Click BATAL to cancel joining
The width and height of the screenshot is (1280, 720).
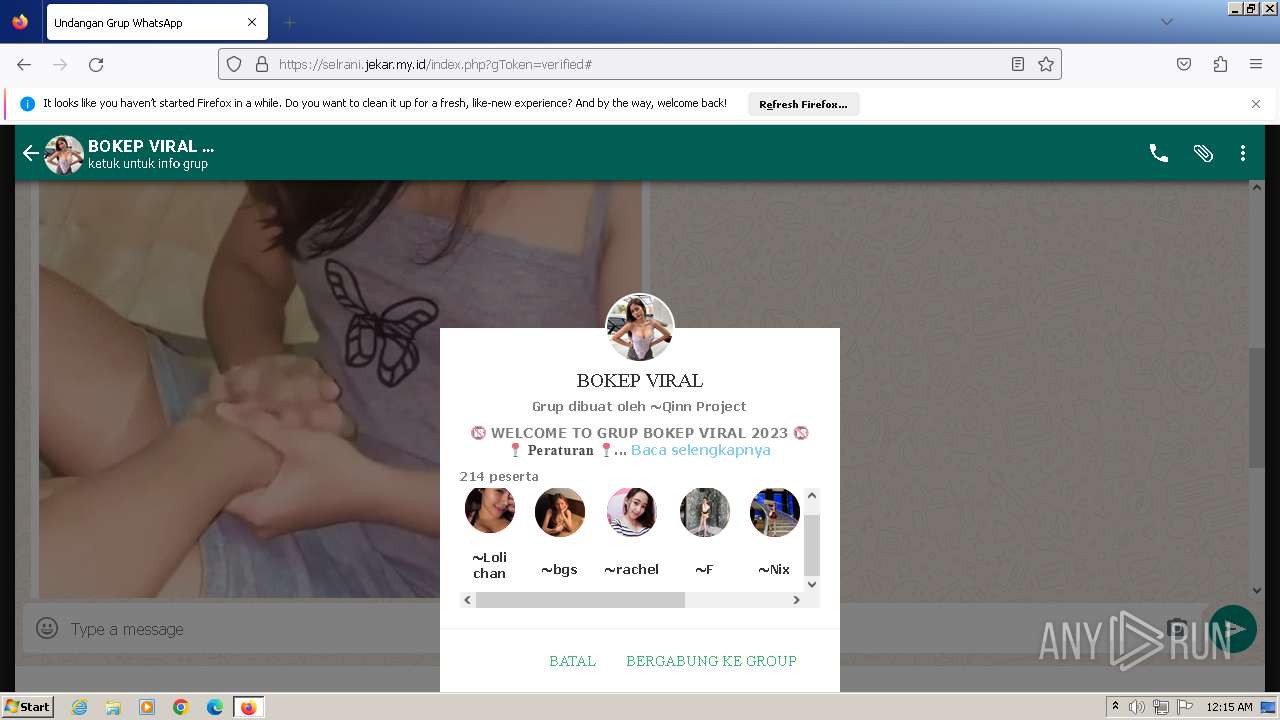tap(572, 661)
